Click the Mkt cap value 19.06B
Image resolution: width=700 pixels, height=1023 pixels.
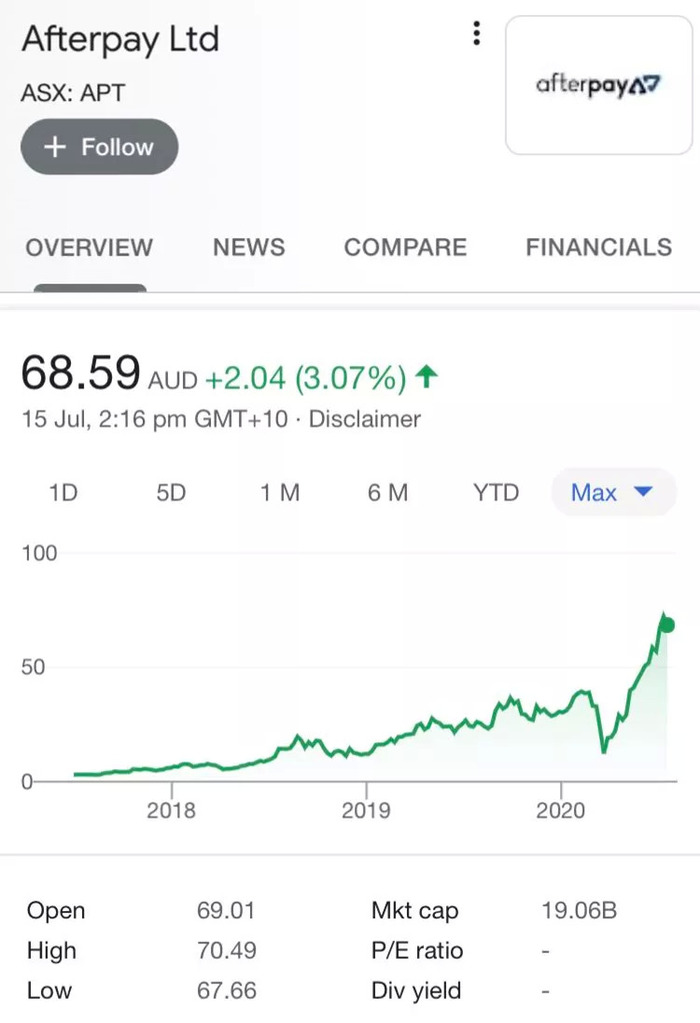click(579, 910)
